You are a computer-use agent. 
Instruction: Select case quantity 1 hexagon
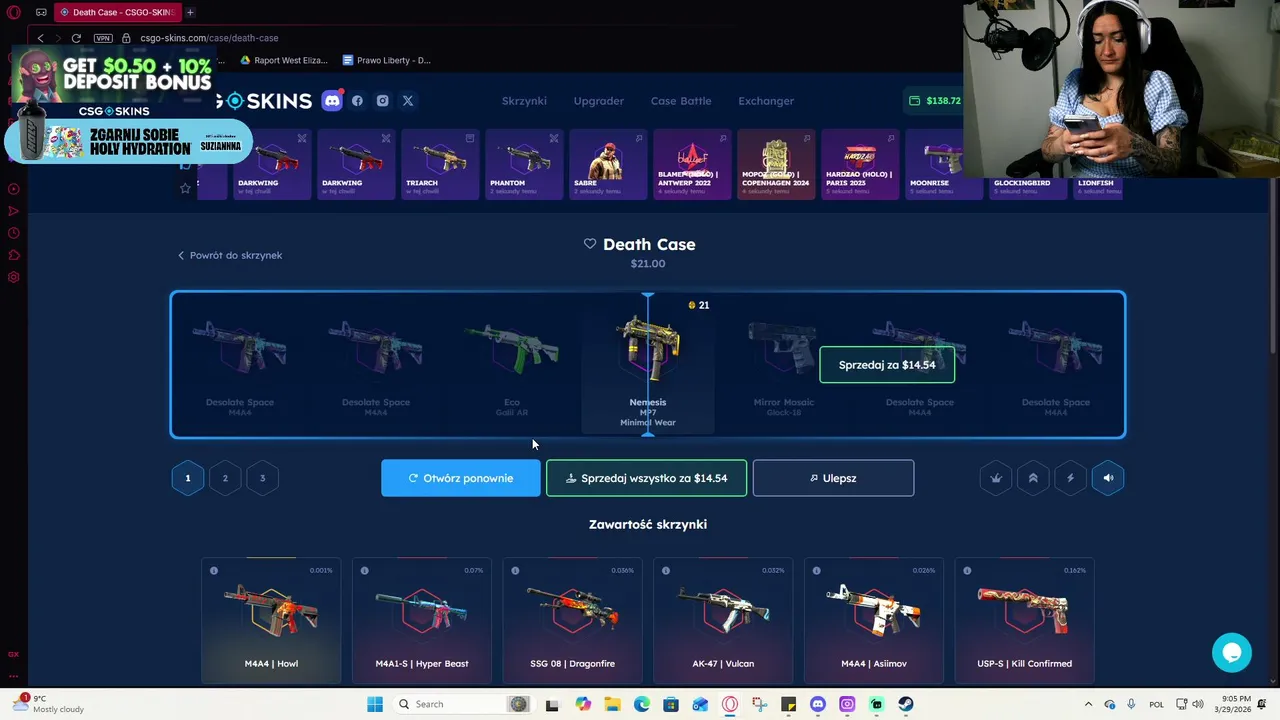click(187, 478)
